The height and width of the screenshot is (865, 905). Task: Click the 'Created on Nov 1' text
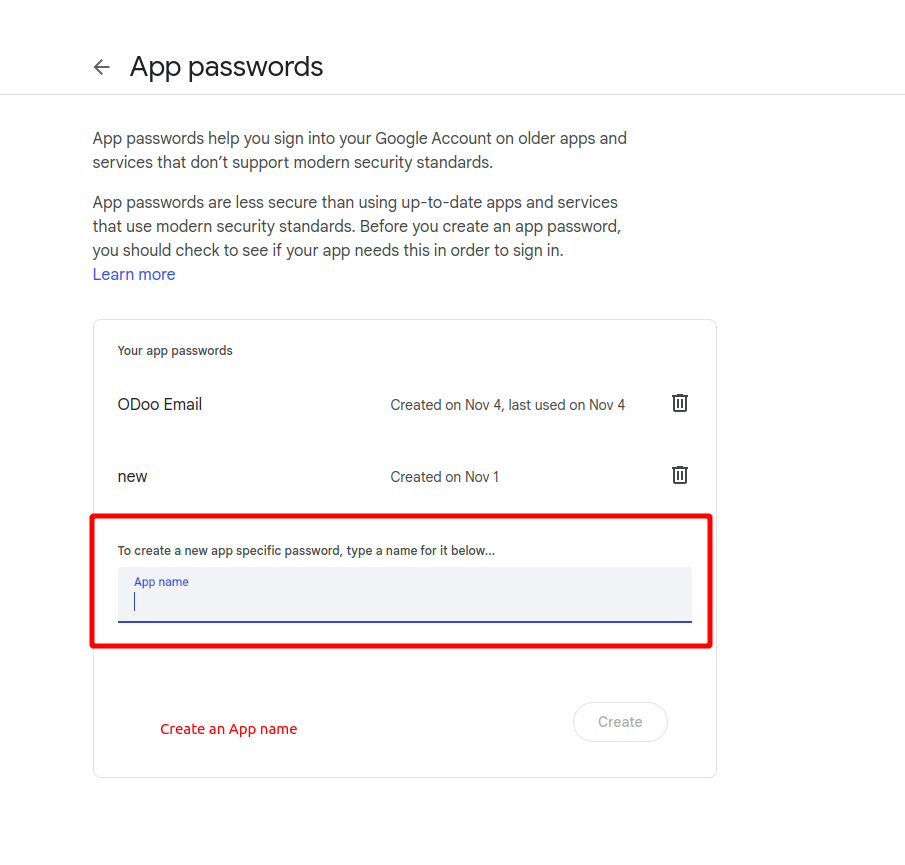pos(444,477)
